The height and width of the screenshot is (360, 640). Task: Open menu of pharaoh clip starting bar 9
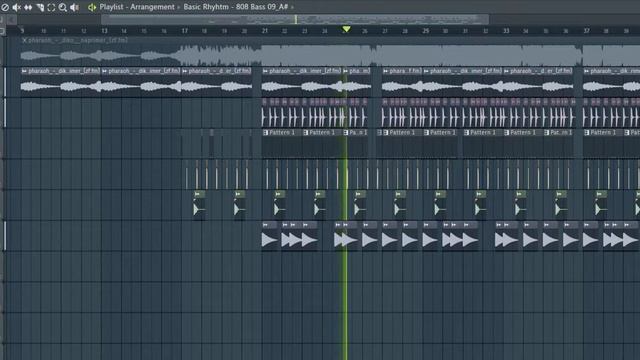(x=24, y=71)
